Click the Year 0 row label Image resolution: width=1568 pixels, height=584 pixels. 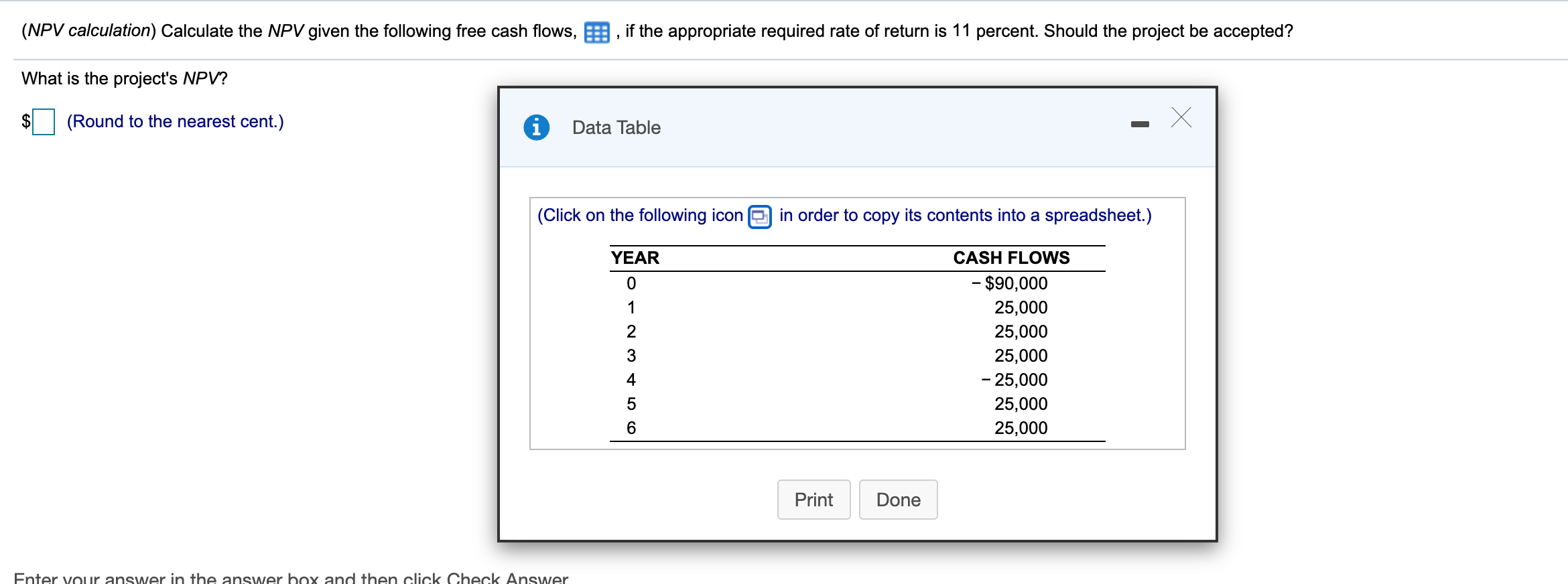click(631, 283)
